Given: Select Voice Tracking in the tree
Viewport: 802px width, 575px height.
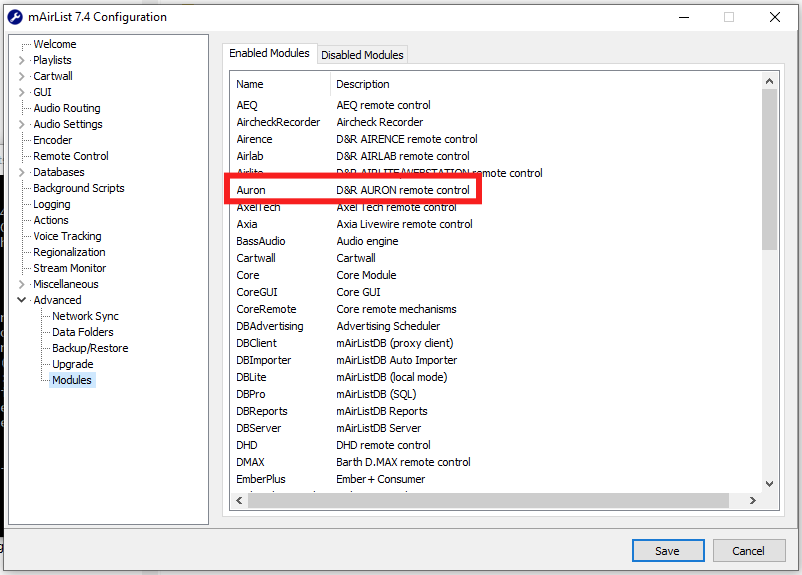Looking at the screenshot, I should (67, 236).
